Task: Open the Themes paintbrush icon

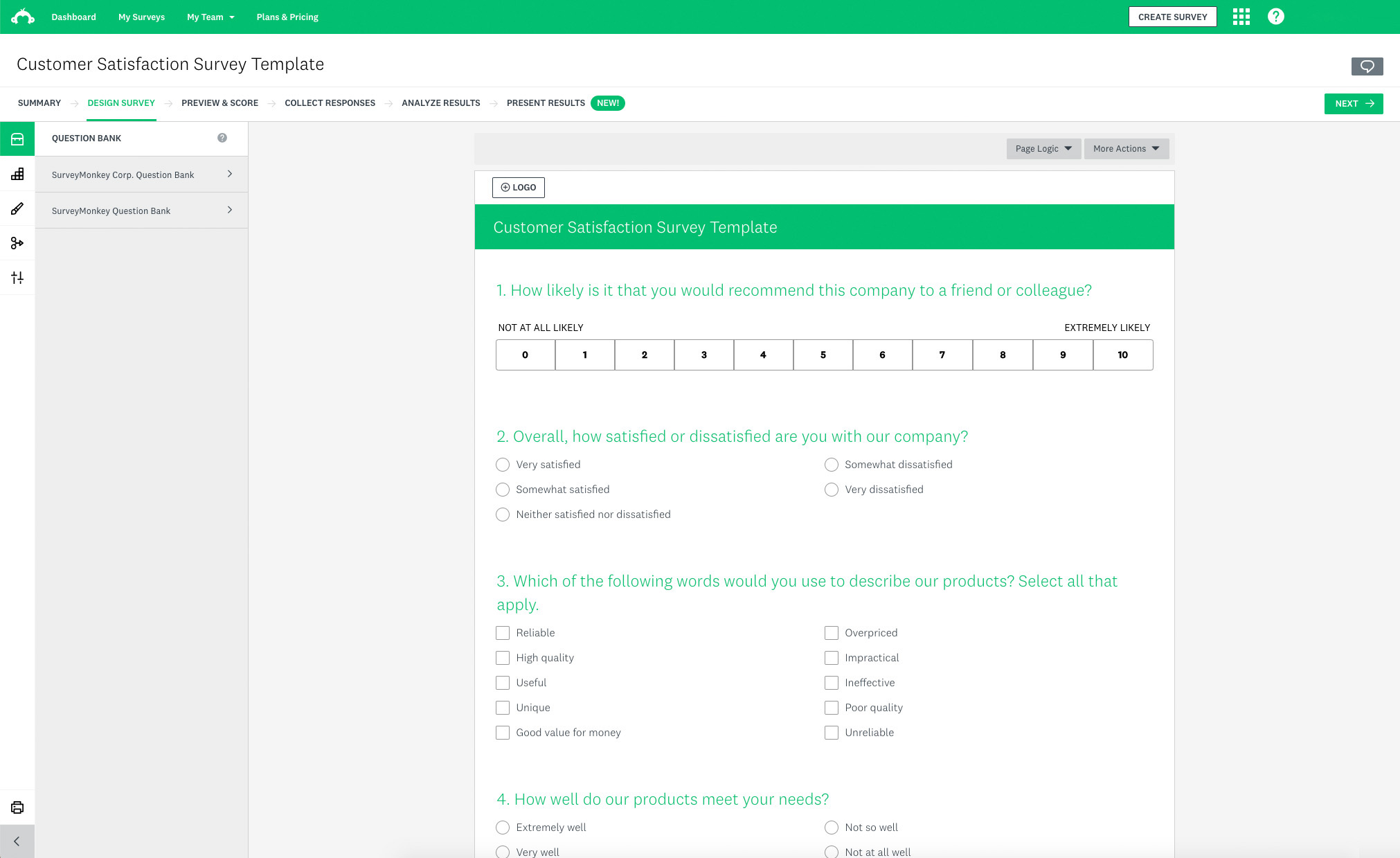Action: [17, 208]
